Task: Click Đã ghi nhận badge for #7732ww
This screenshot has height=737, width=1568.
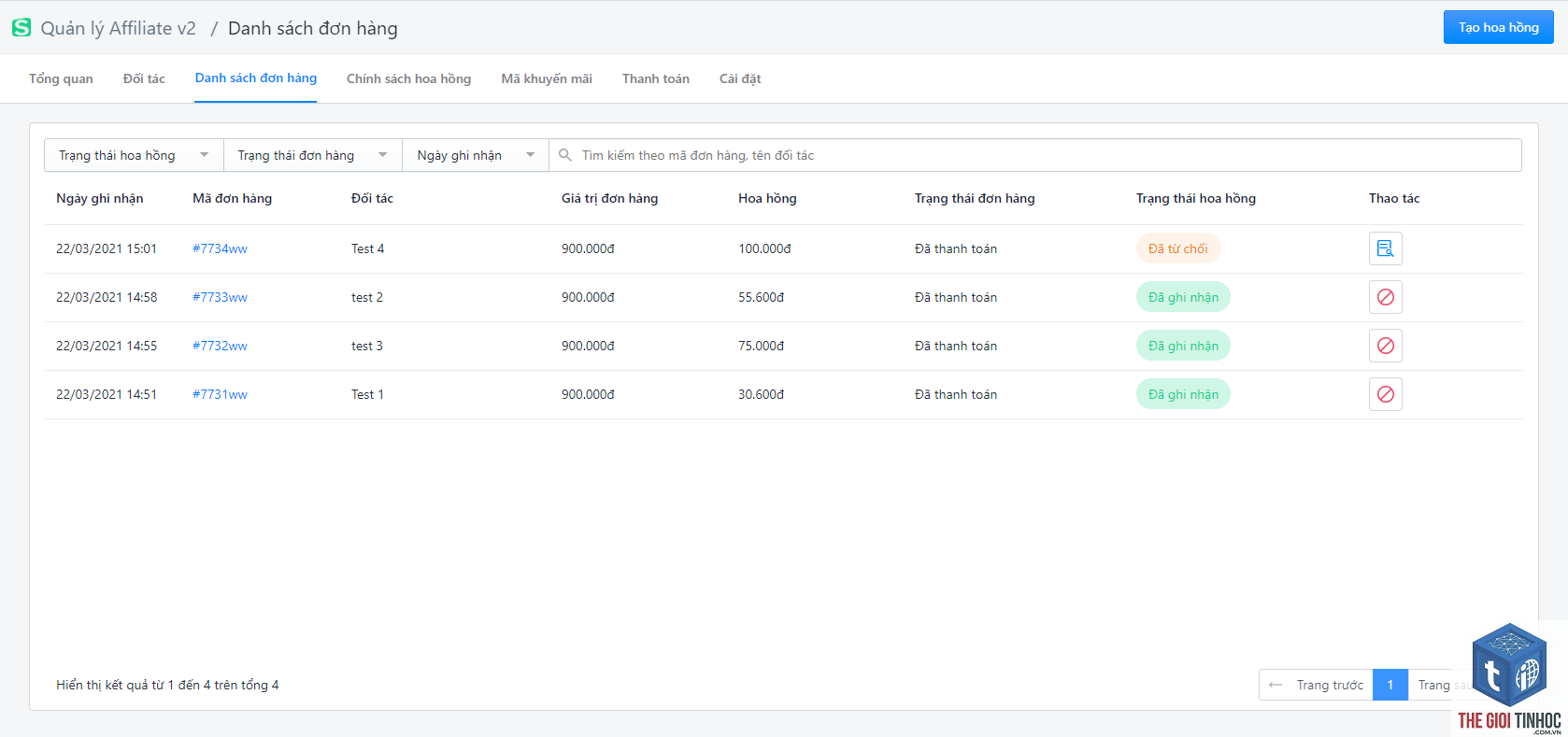Action: coord(1183,346)
